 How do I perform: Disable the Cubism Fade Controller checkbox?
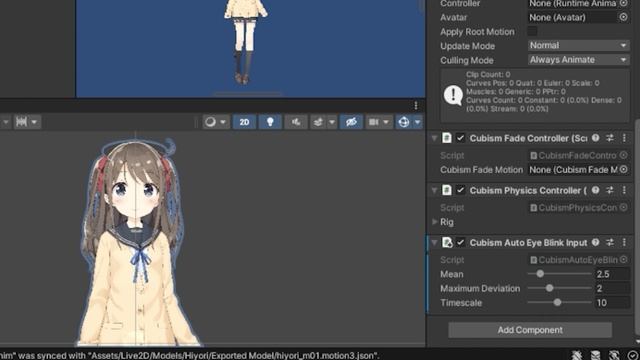460,138
